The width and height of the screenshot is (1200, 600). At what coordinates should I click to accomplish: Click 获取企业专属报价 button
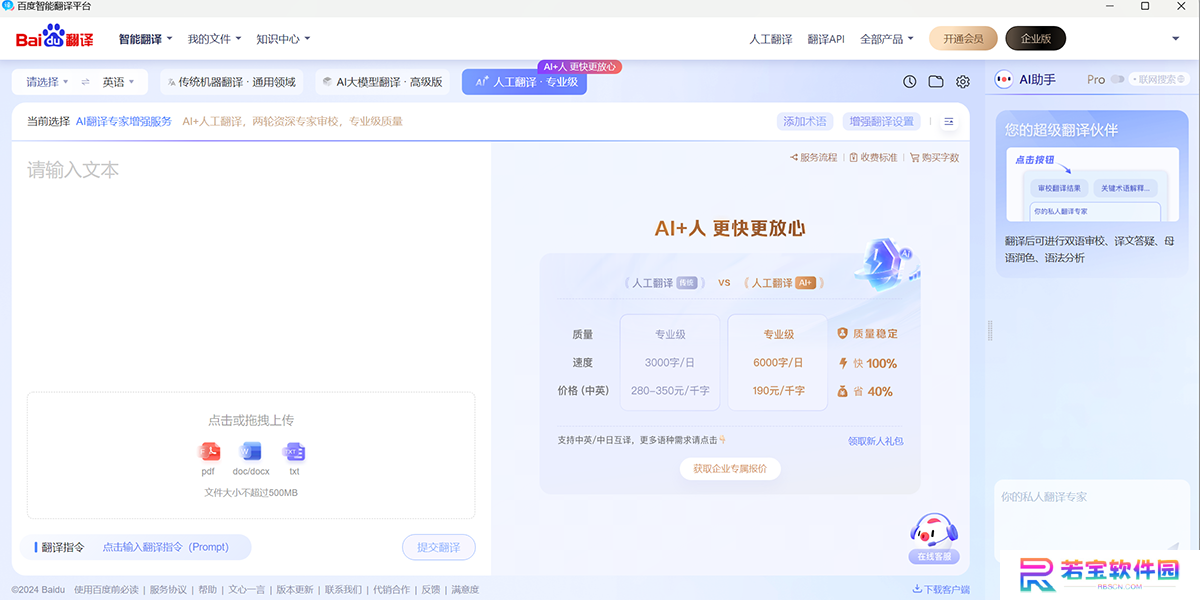pyautogui.click(x=730, y=468)
